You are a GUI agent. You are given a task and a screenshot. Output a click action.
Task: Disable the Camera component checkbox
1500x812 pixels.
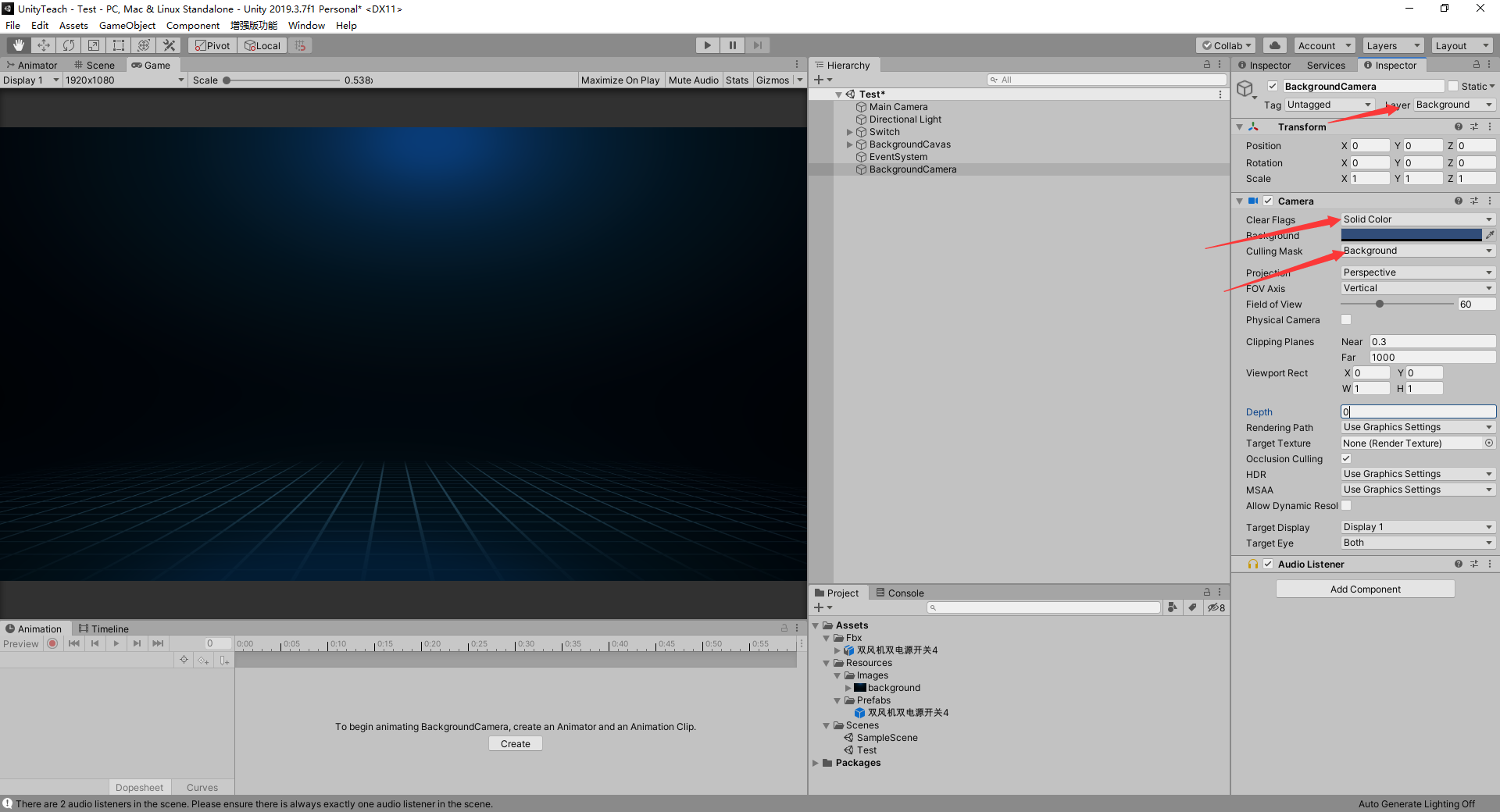[1268, 201]
